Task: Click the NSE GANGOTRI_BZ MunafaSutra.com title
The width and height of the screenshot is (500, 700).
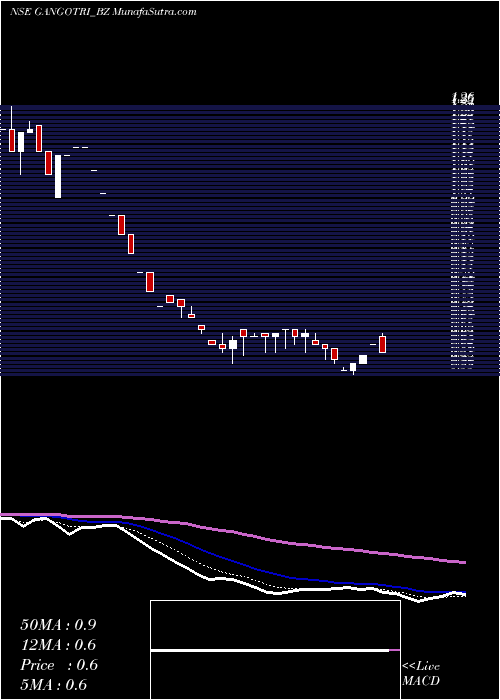Action: [x=103, y=12]
